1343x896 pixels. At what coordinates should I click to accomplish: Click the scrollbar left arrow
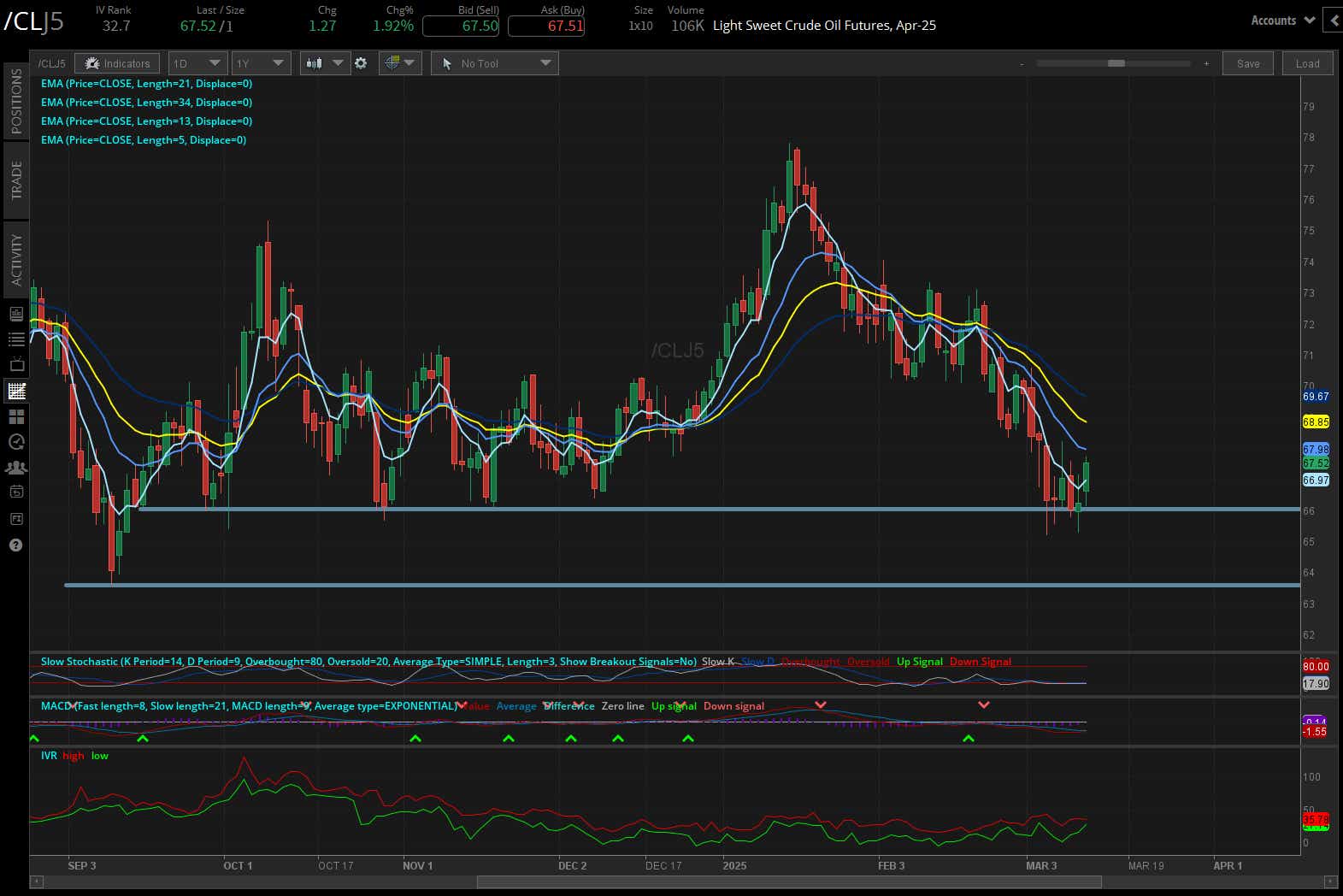[36, 881]
